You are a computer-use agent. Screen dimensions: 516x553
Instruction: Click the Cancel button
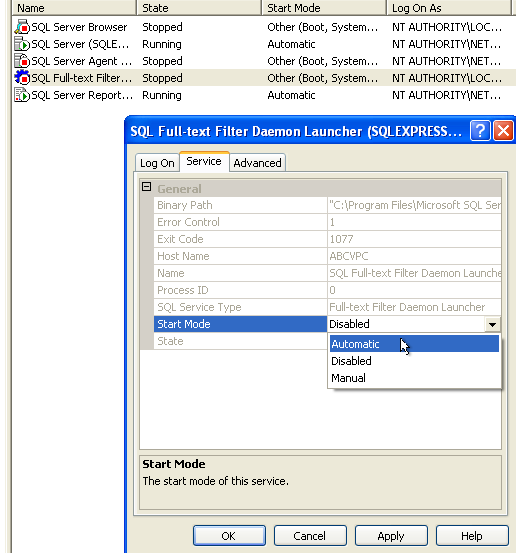(310, 536)
